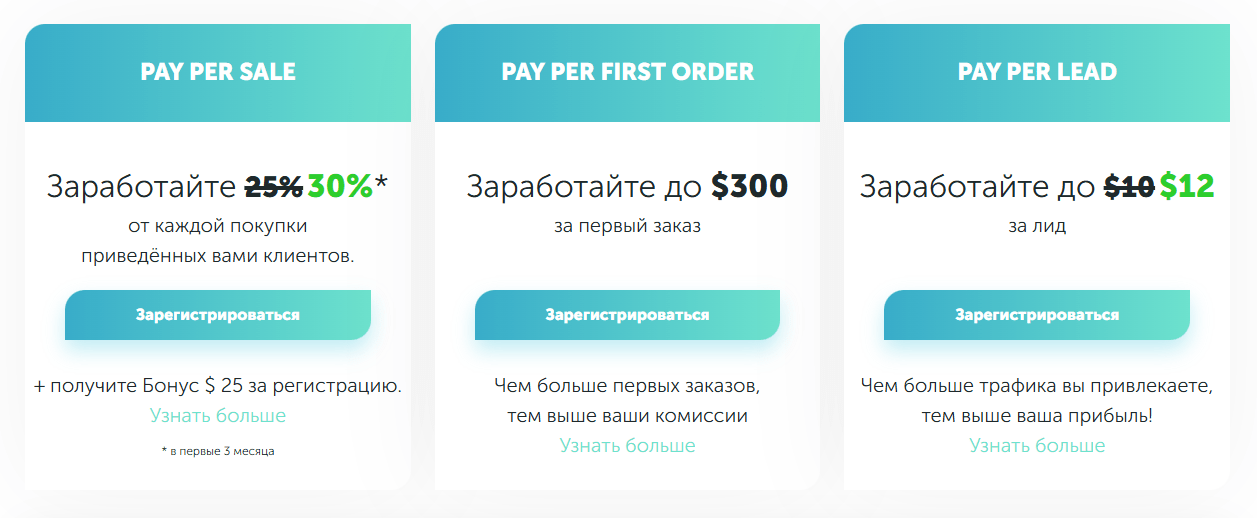Follow Узнать больше link under Pay Per Lead
The height and width of the screenshot is (518, 1257).
[x=1037, y=445]
